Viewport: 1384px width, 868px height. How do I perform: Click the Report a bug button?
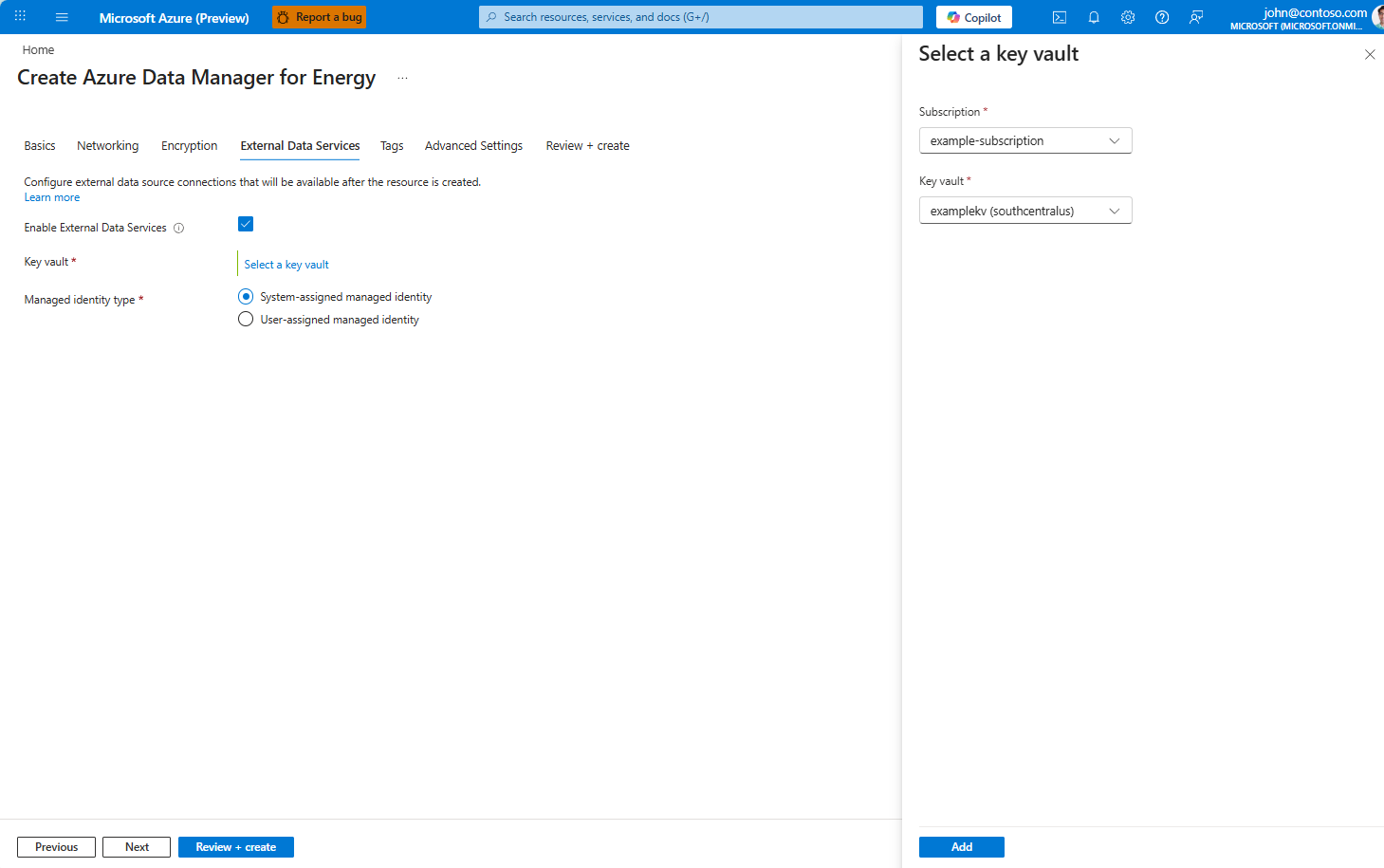[318, 16]
